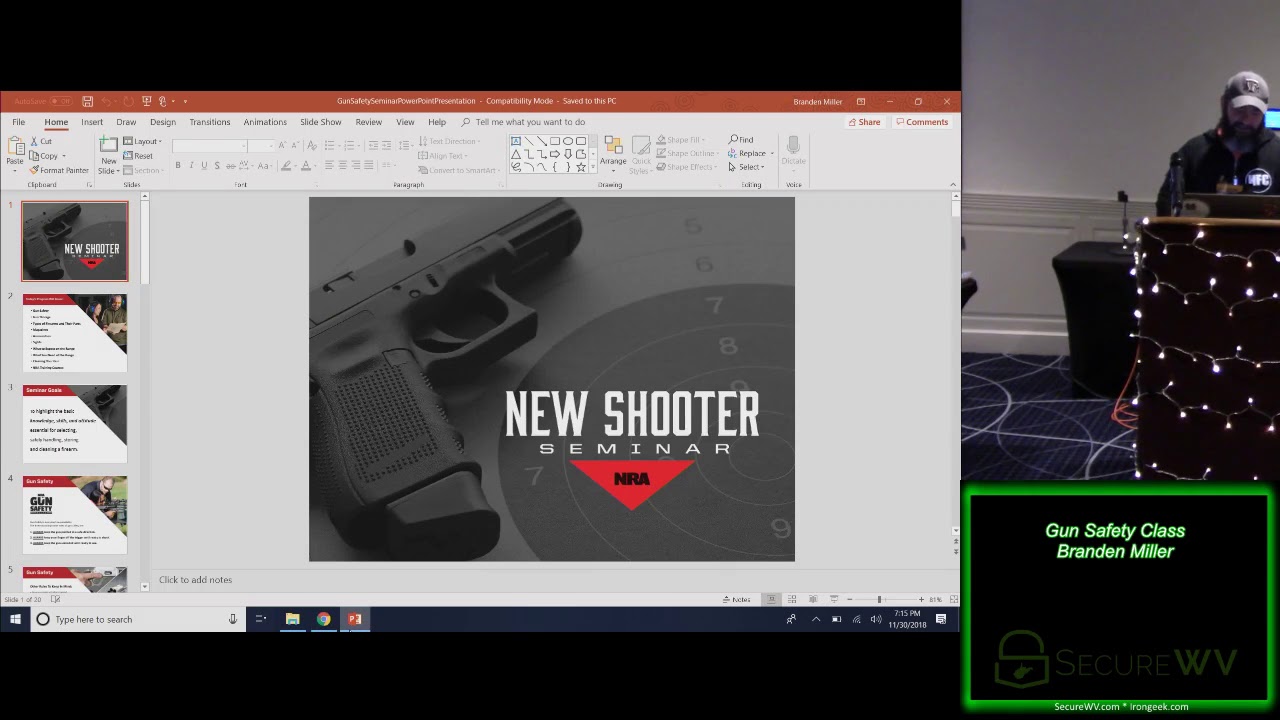Viewport: 1280px width, 720px height.
Task: Select the Oval shape in gallery
Action: click(568, 141)
